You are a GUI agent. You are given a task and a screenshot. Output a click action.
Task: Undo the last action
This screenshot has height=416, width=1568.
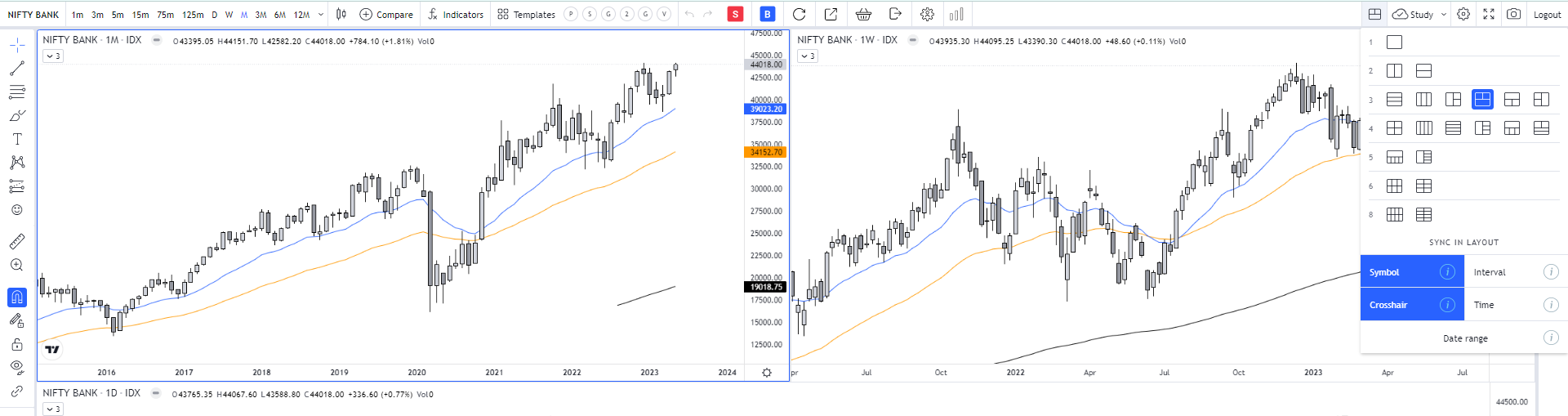(x=689, y=14)
